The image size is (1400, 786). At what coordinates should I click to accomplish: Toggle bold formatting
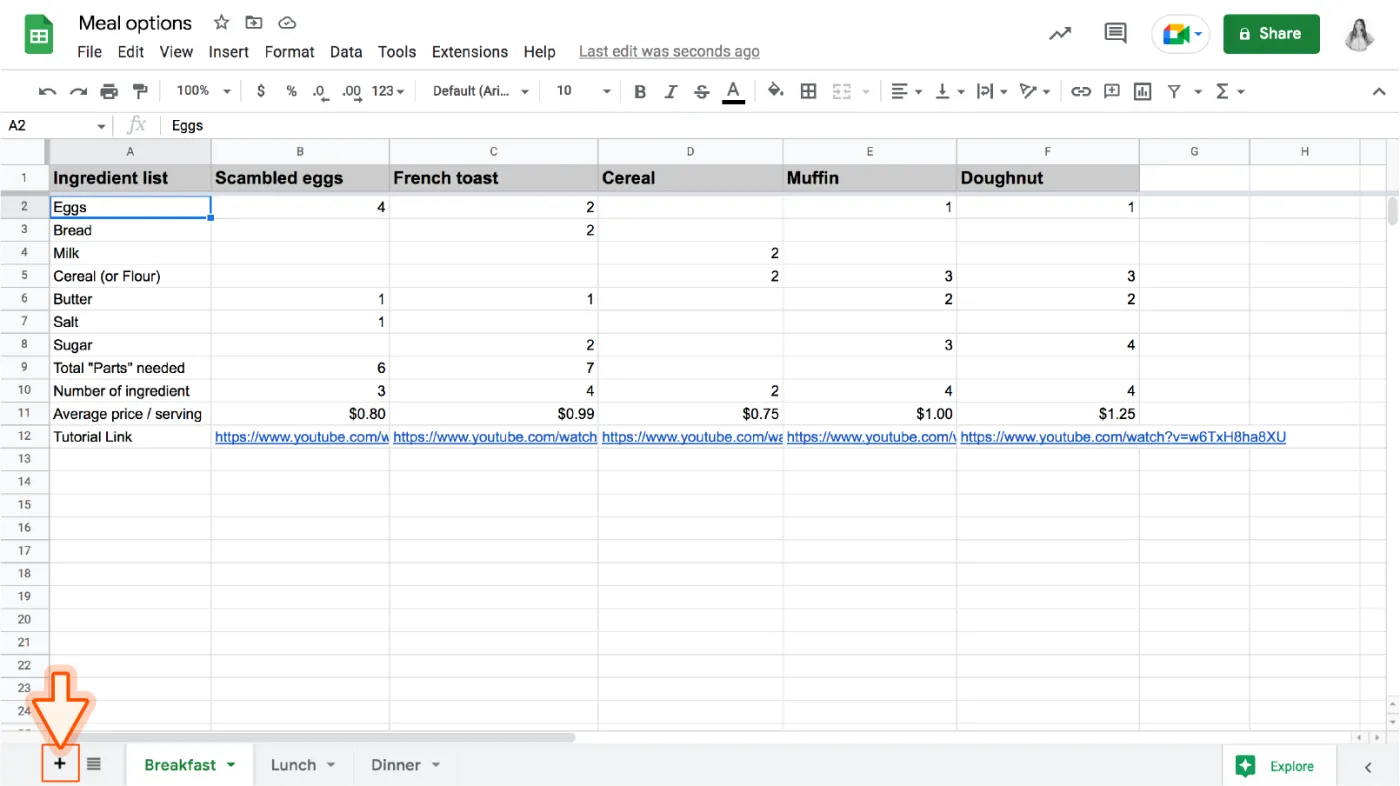pyautogui.click(x=640, y=91)
